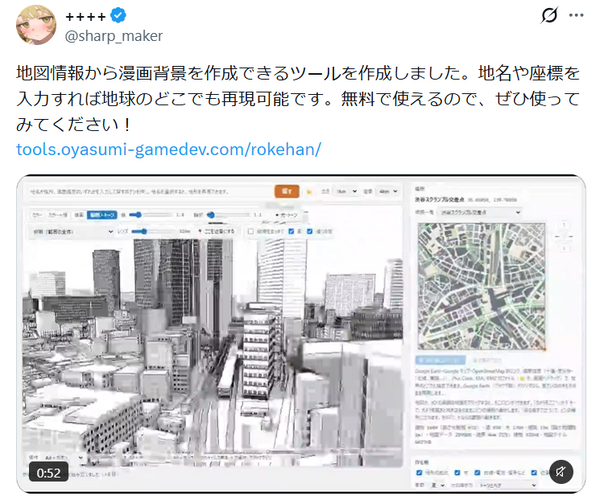Play the embedded manga-background video
Viewport: 600px width, 496px height.
coord(301,334)
